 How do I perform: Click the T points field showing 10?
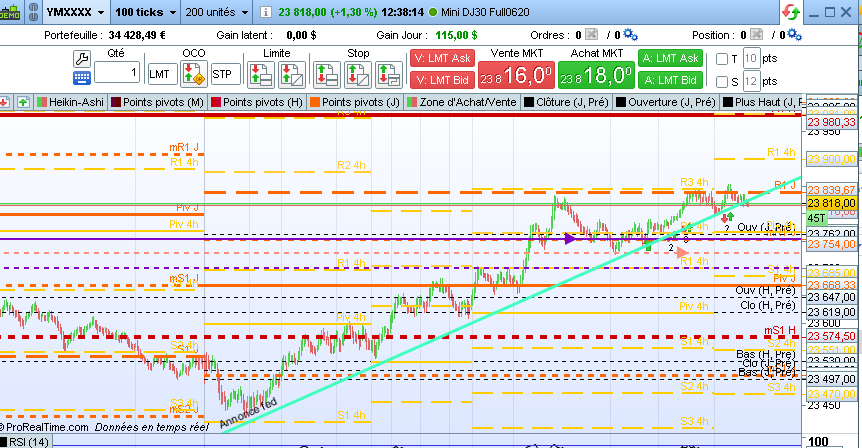coord(751,58)
